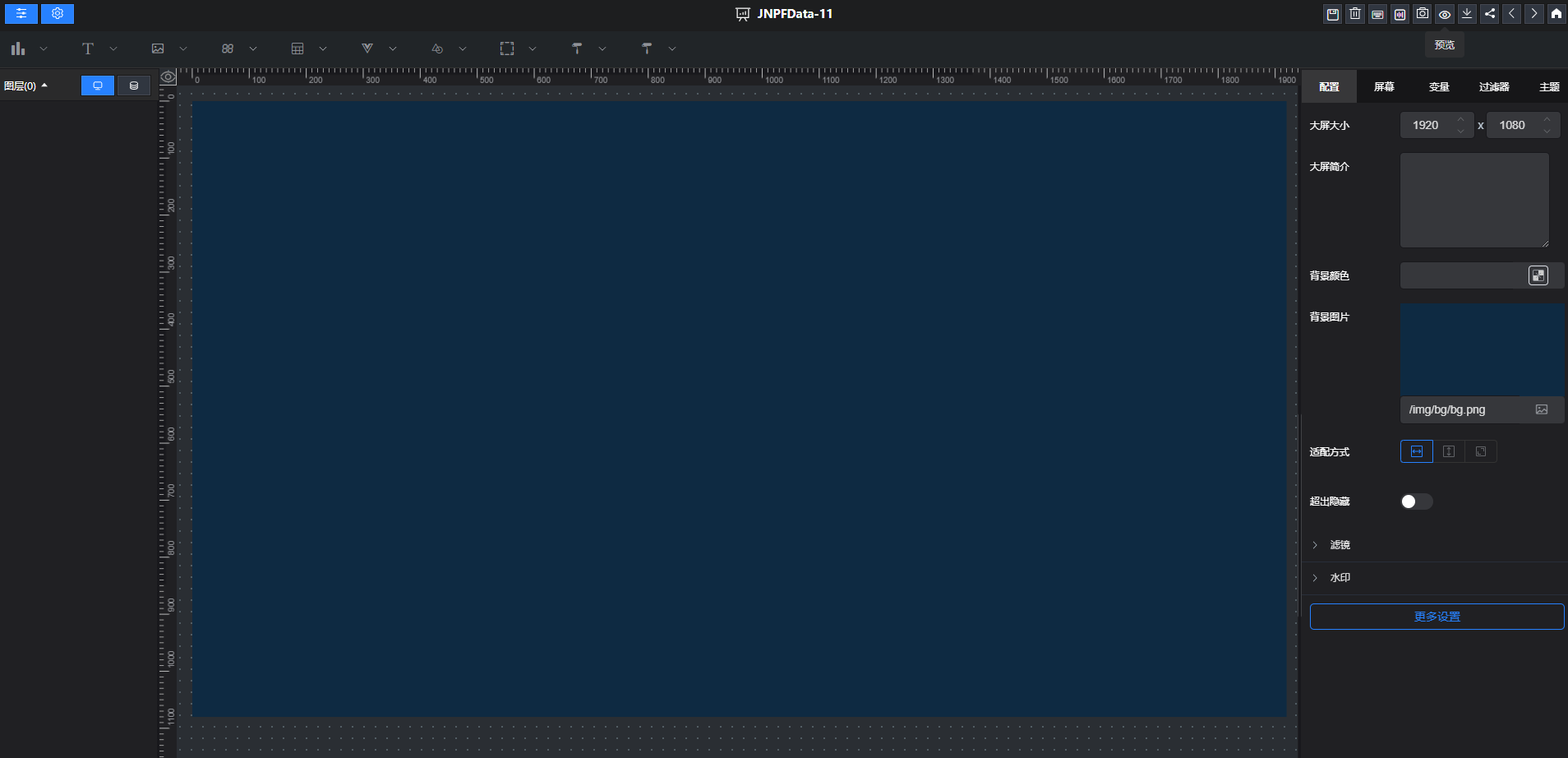Click the save icon in top toolbar
The height and width of the screenshot is (758, 1568).
pyautogui.click(x=1333, y=14)
